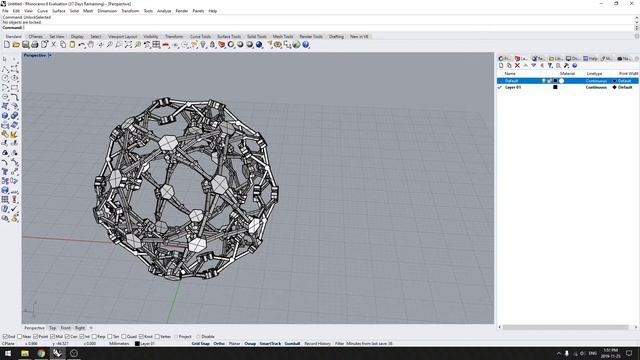Click the red car Render icon
This screenshot has height=360, width=640.
click(x=166, y=45)
